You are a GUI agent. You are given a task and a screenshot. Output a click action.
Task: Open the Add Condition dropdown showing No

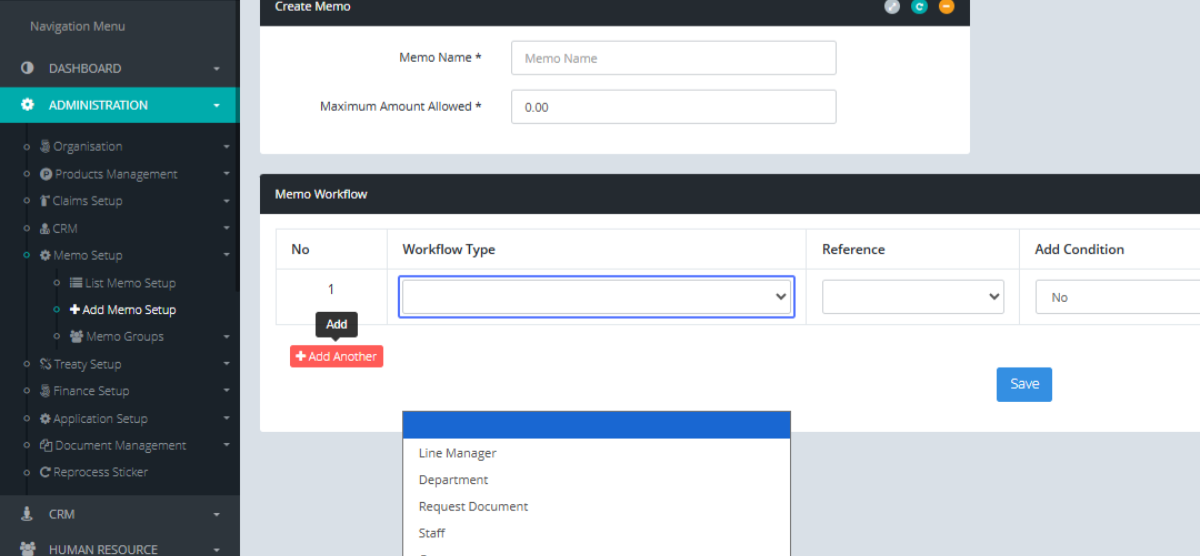(x=1116, y=297)
